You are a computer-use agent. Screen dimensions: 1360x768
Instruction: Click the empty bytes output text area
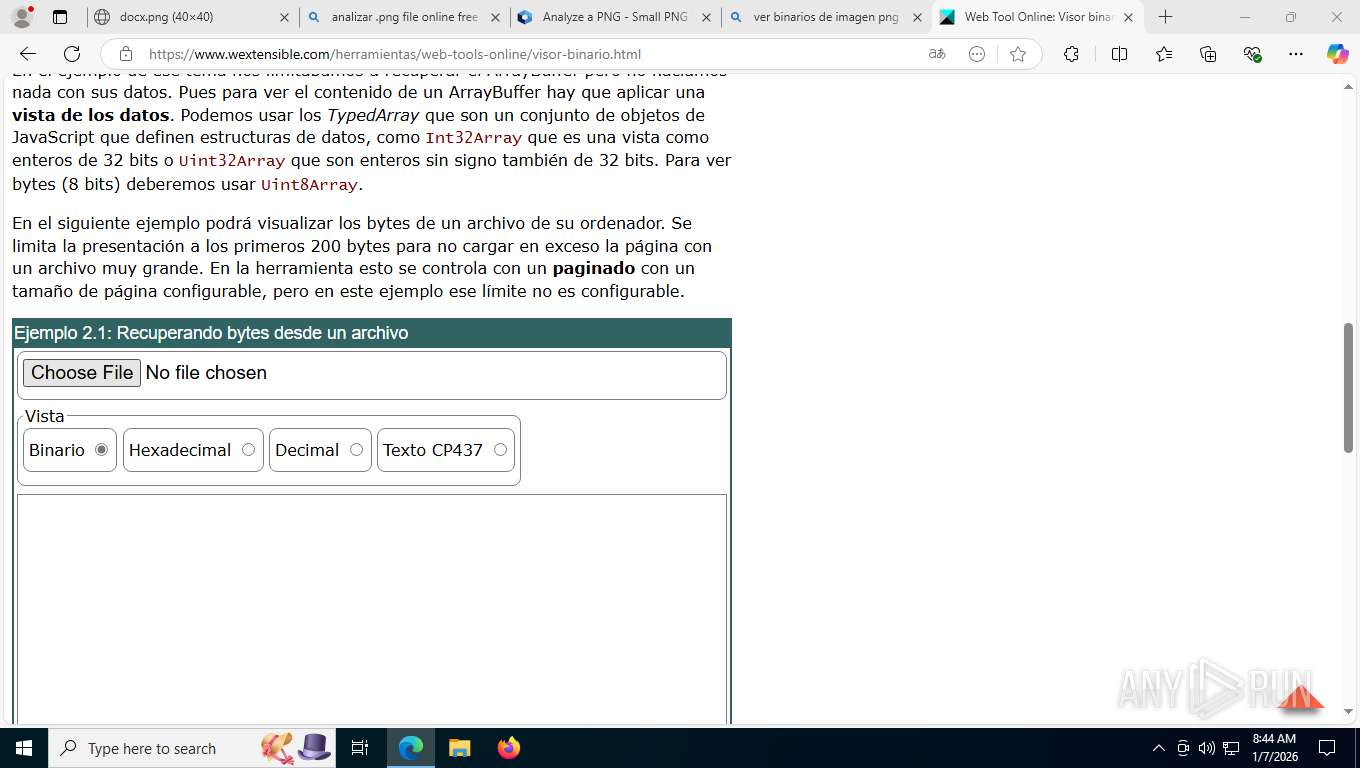pos(372,609)
